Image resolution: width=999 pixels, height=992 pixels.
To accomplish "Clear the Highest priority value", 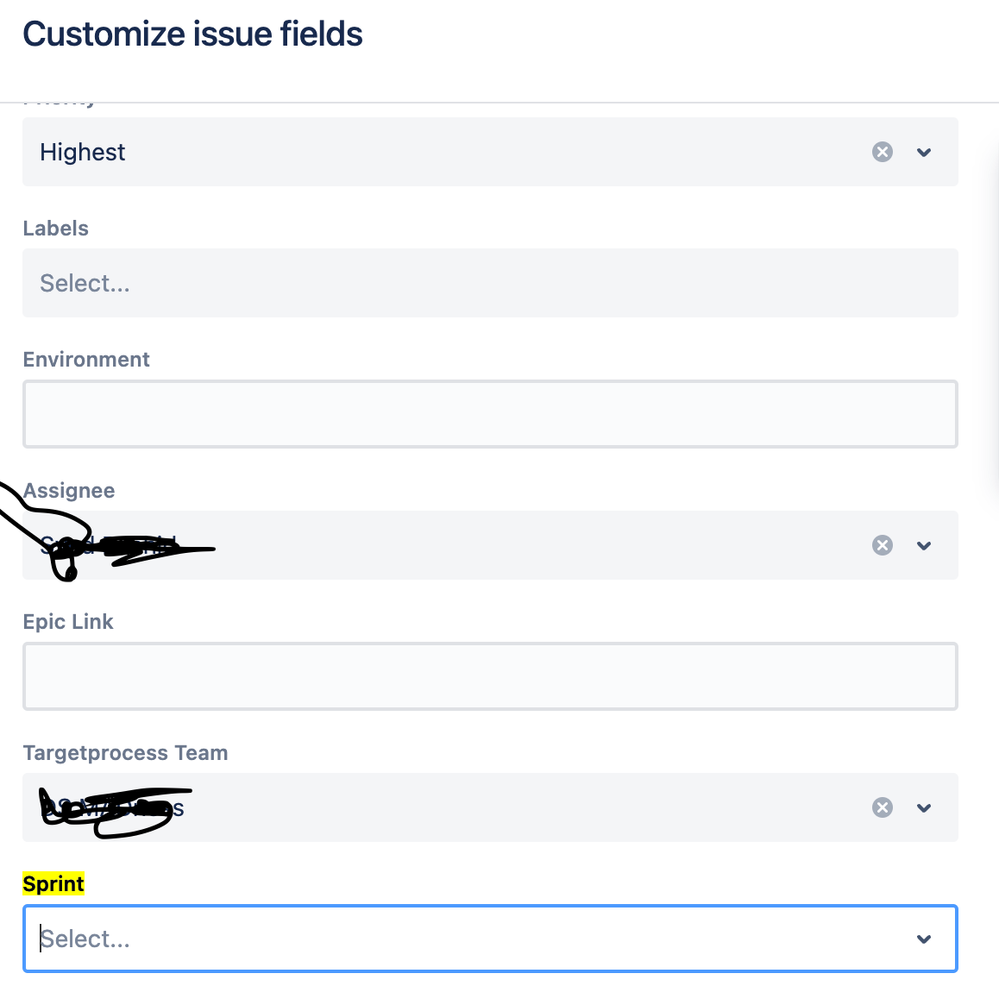I will [x=882, y=152].
